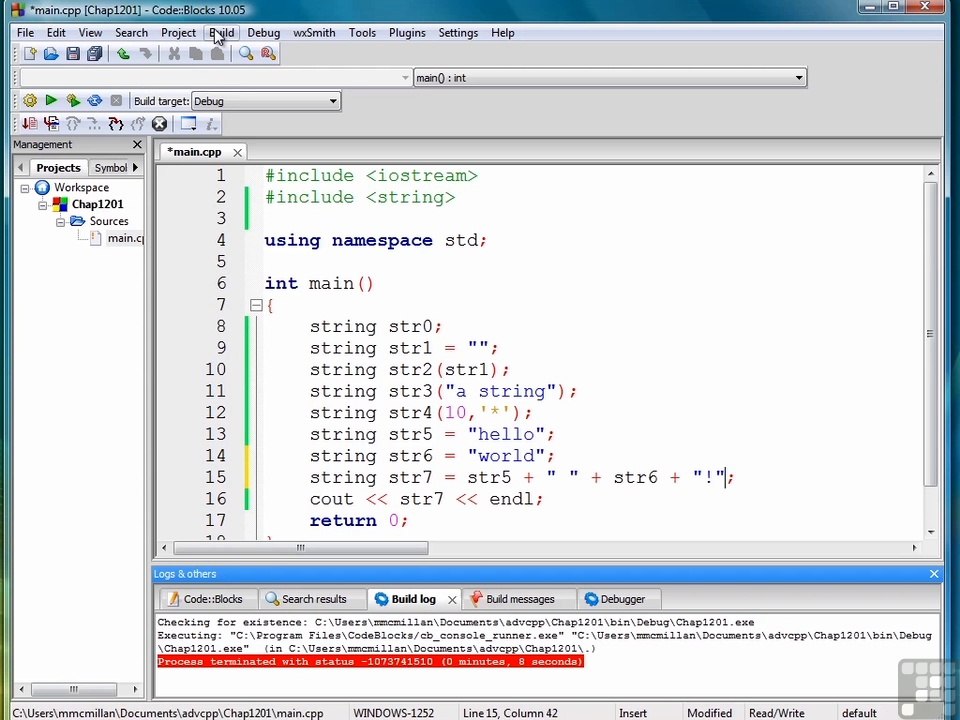The image size is (960, 720).
Task: Close the Management panel
Action: coord(137,144)
